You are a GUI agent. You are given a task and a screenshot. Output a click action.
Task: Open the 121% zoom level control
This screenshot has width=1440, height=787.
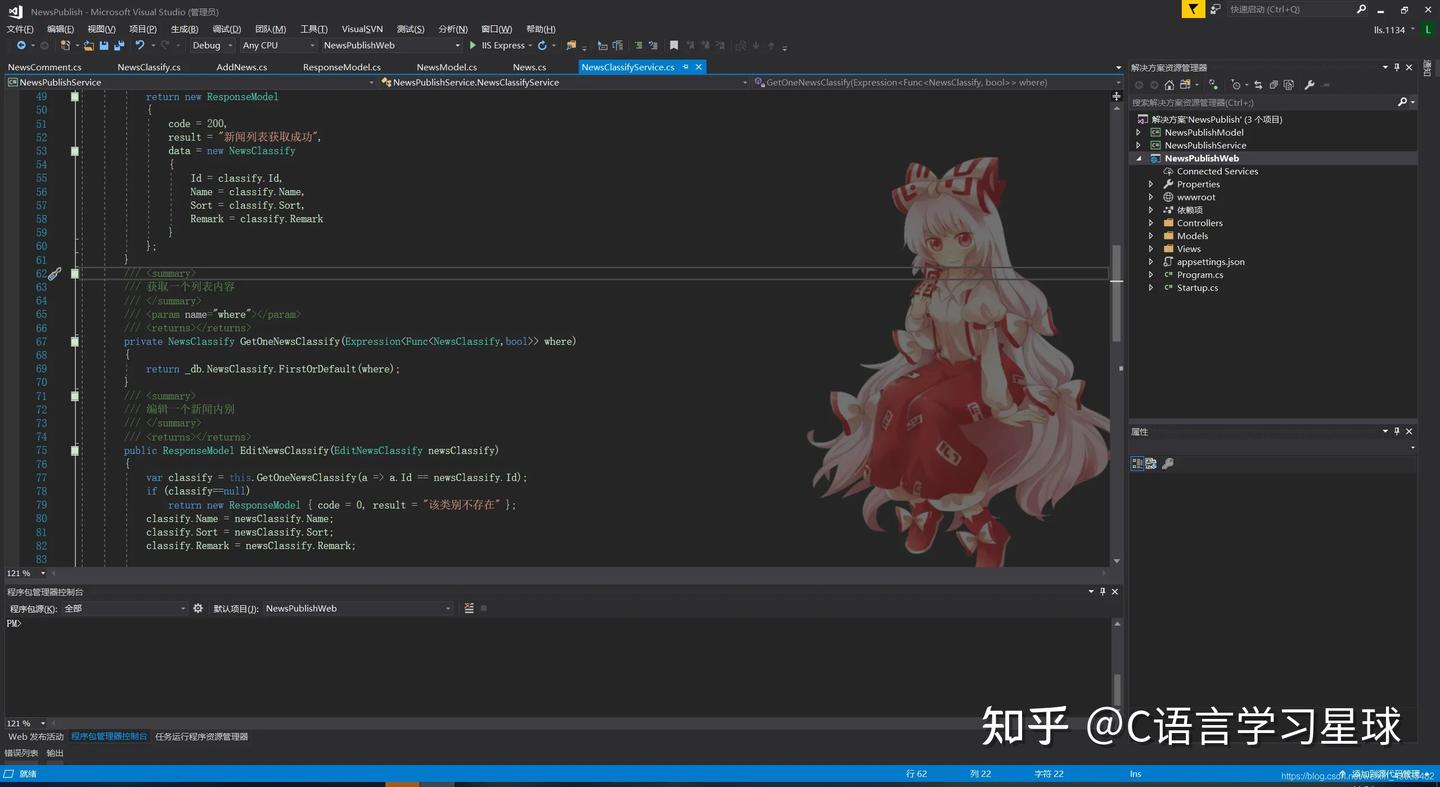tap(22, 573)
